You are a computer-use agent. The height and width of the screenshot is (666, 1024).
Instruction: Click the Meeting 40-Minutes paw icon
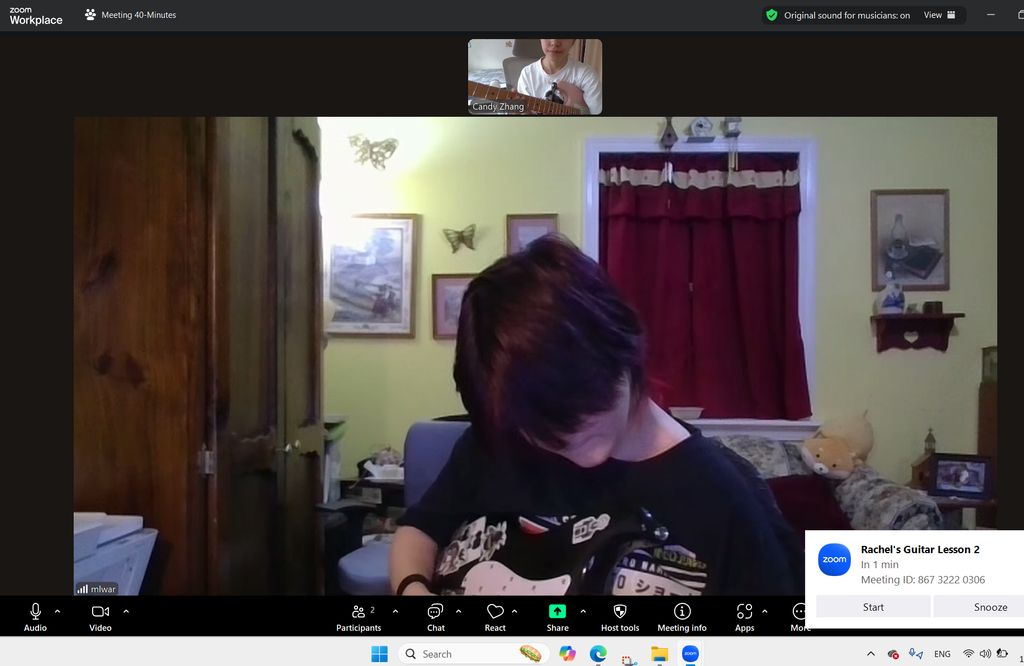[x=91, y=15]
